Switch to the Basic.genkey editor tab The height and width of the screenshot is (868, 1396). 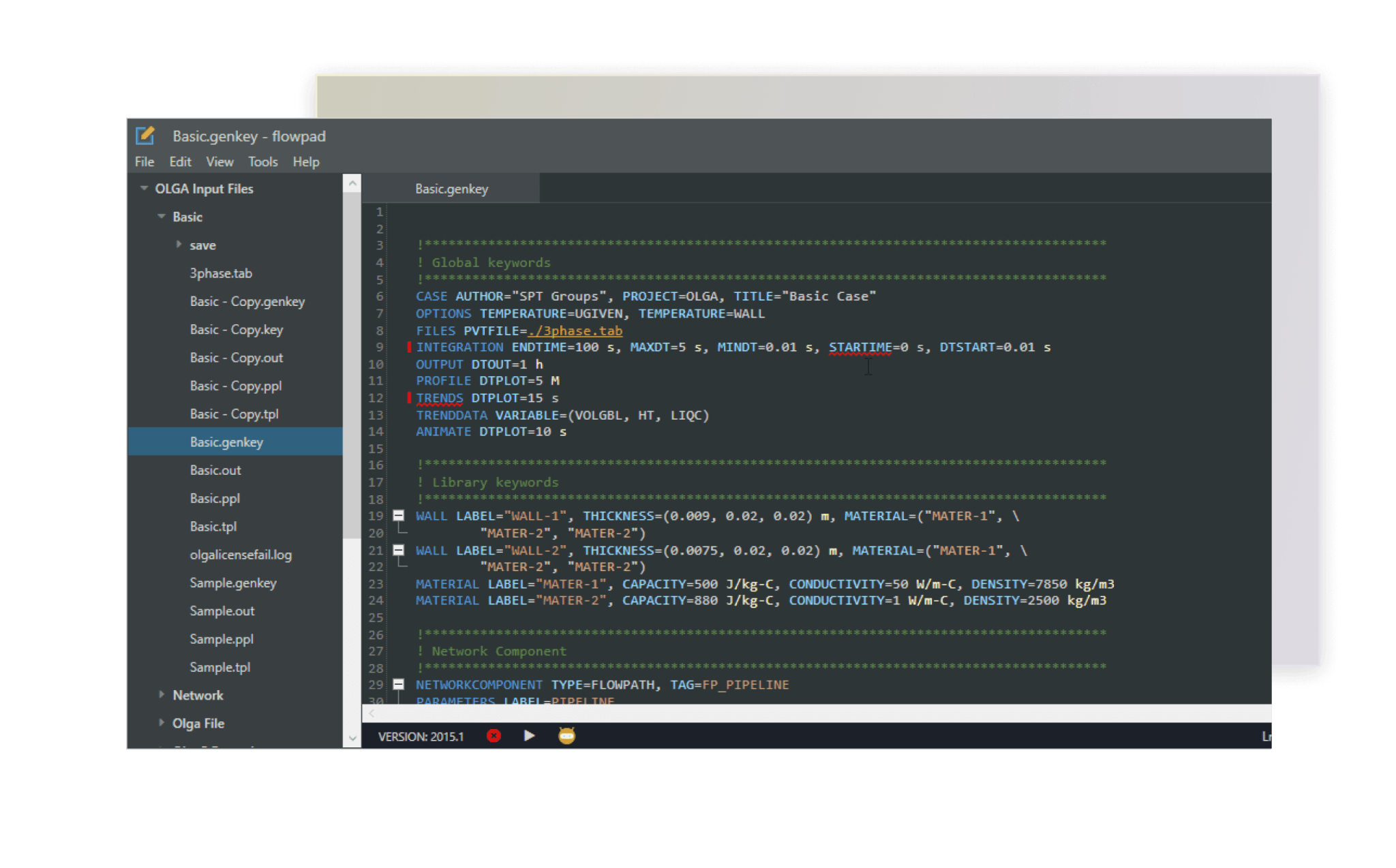pos(451,189)
